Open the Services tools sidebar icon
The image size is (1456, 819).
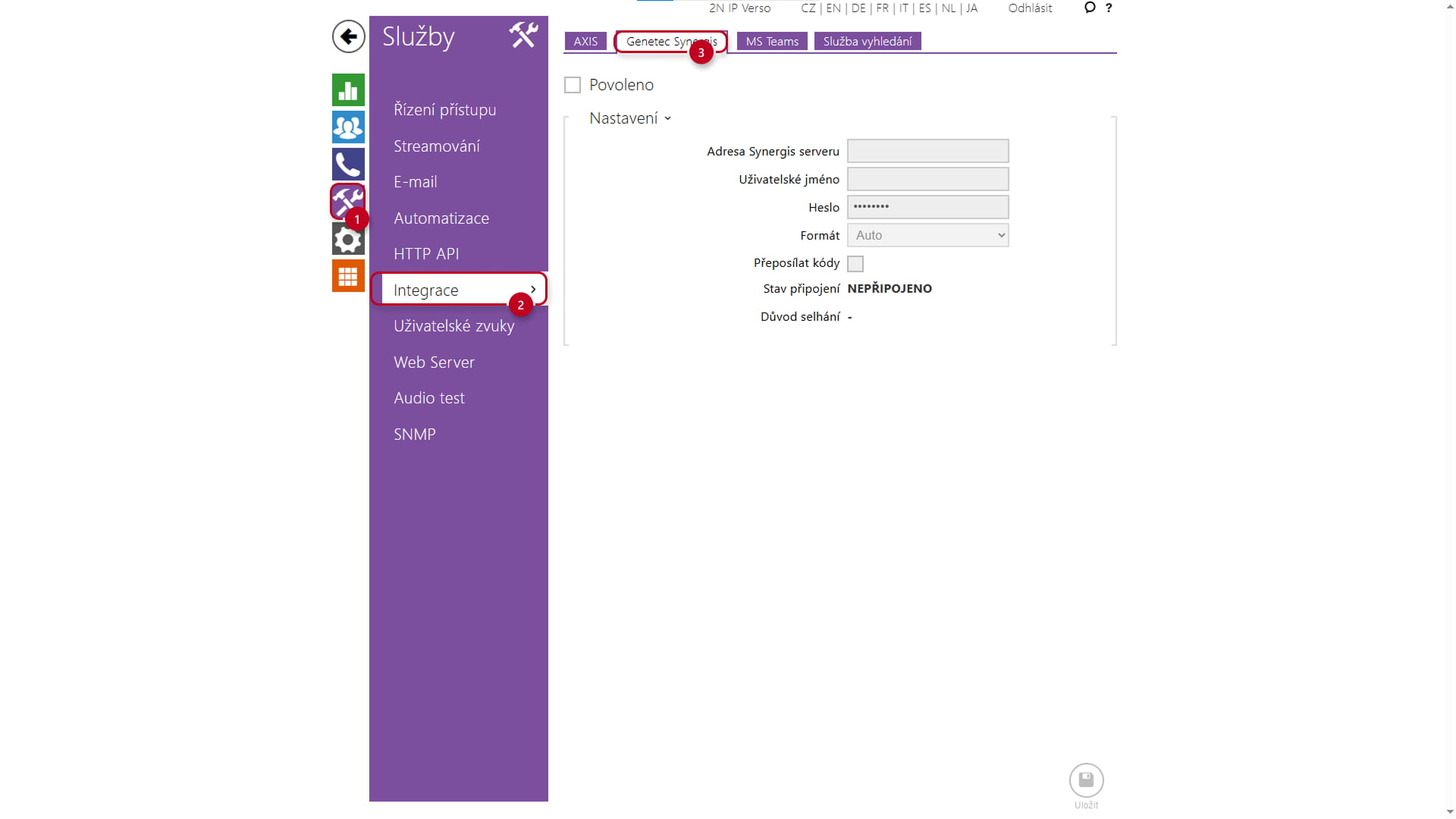[x=348, y=202]
